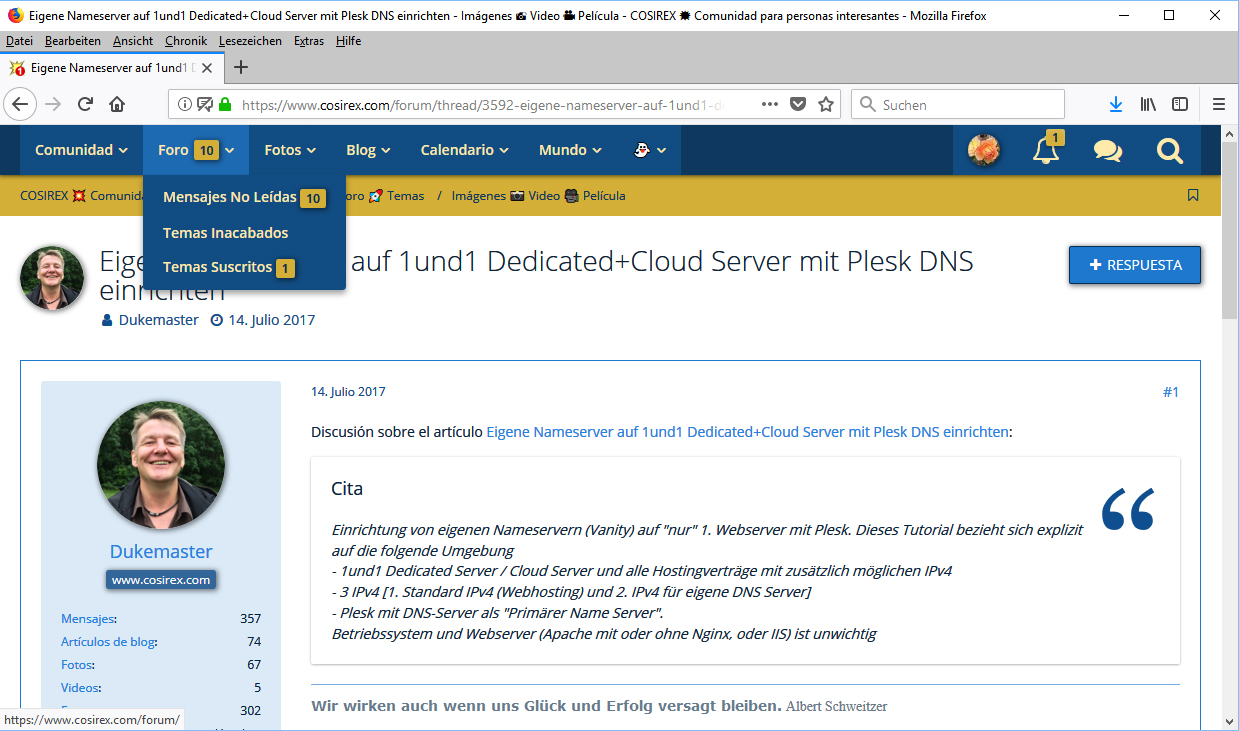Bookmark this page with star icon
This screenshot has width=1239, height=731.
tap(826, 104)
